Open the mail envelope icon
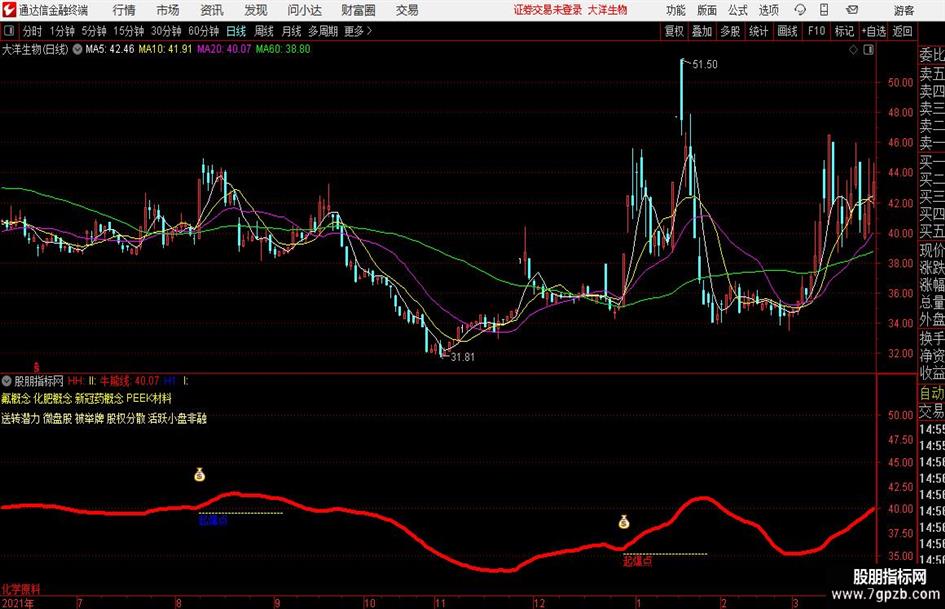945x609 pixels. coord(852,10)
